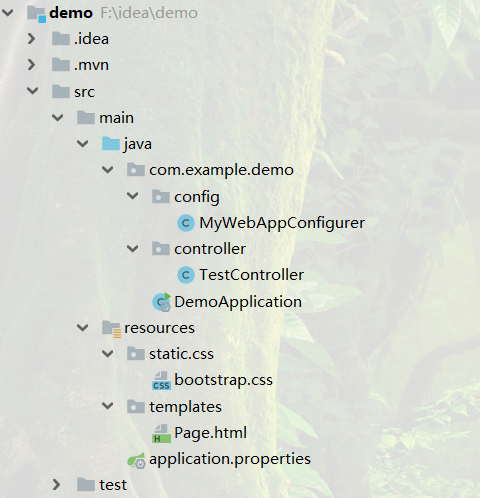Select the src label
480x498 pixels.
(x=84, y=92)
